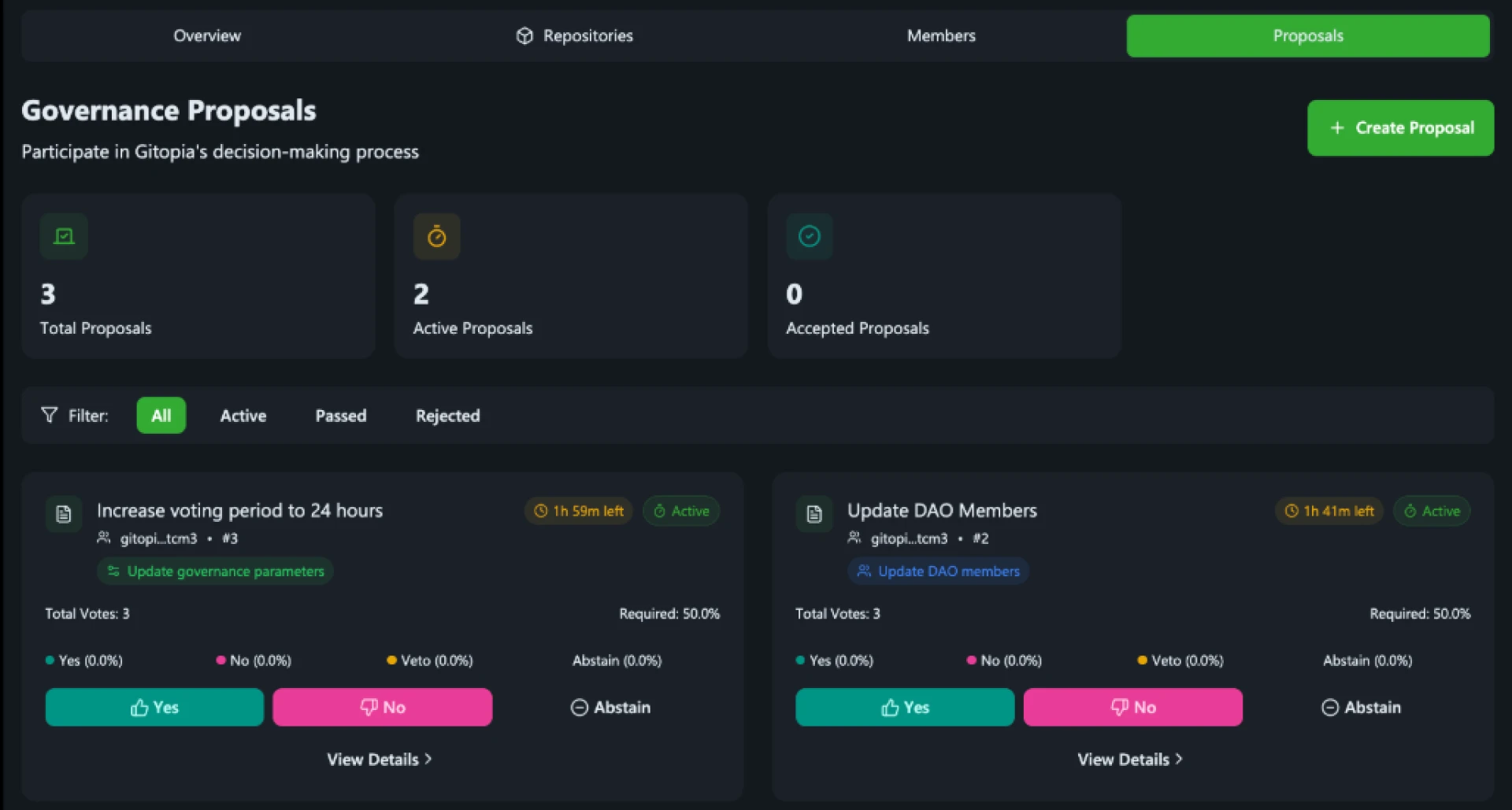1512x810 pixels.
Task: Click the Accepted Proposals checkmark icon
Action: [809, 236]
